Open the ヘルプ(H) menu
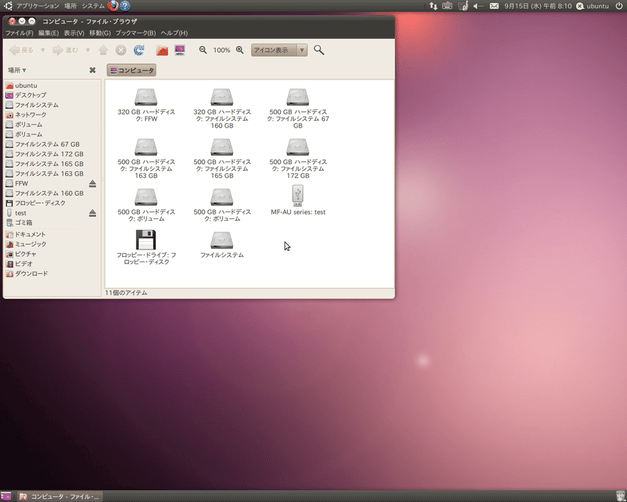This screenshot has width=627, height=502. [x=174, y=33]
